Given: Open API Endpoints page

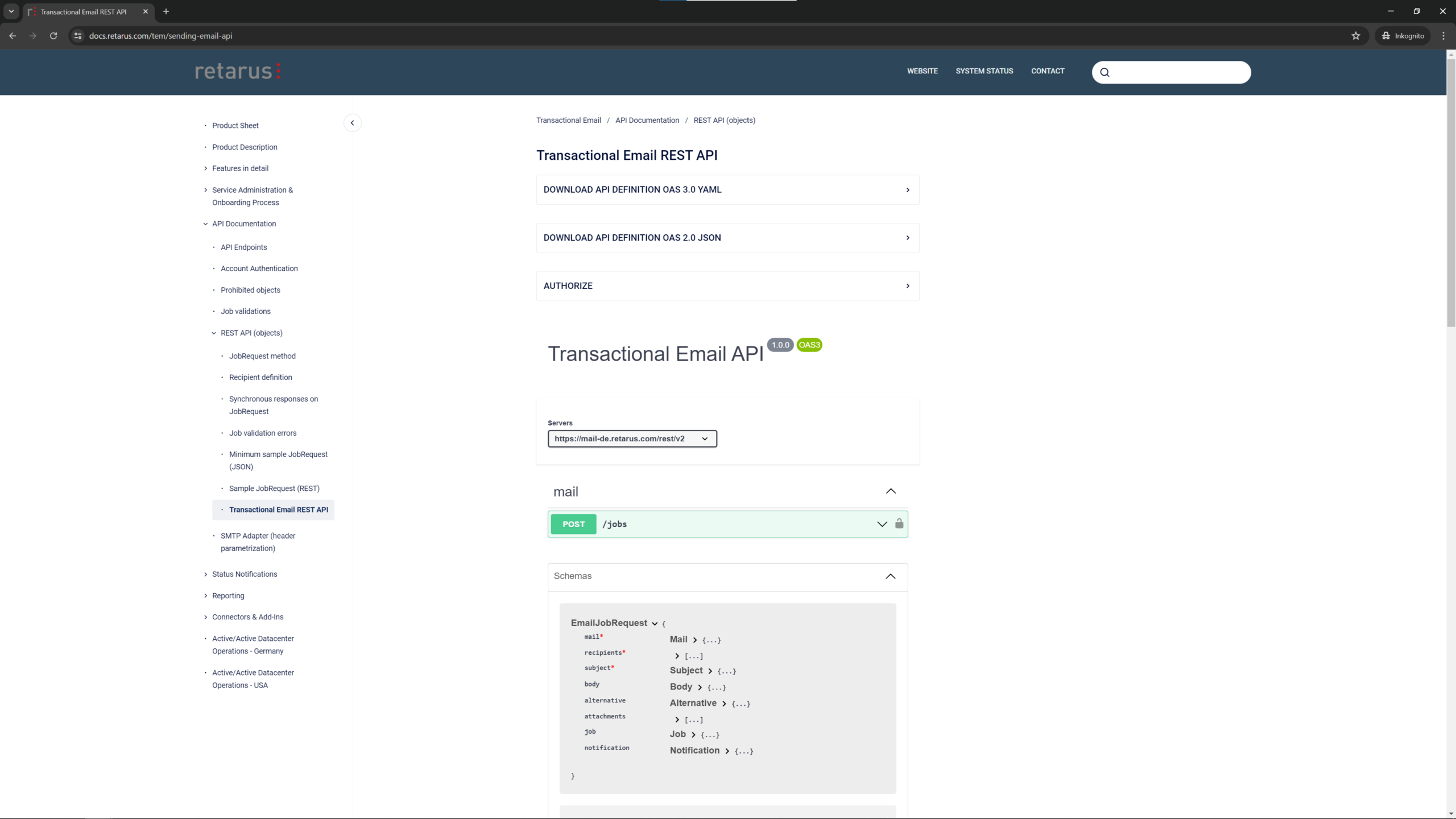Looking at the screenshot, I should [x=243, y=247].
